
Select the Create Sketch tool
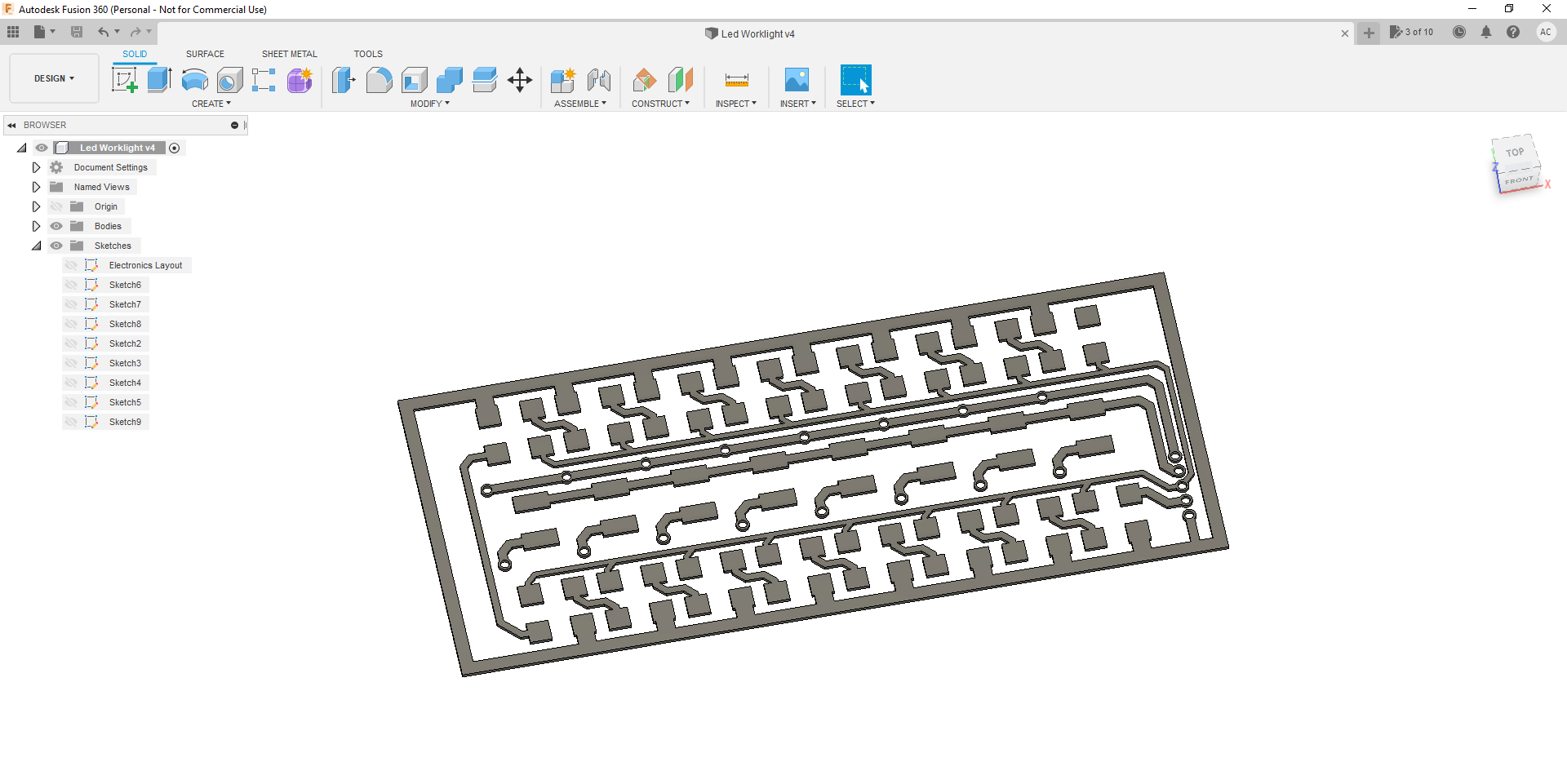point(124,80)
